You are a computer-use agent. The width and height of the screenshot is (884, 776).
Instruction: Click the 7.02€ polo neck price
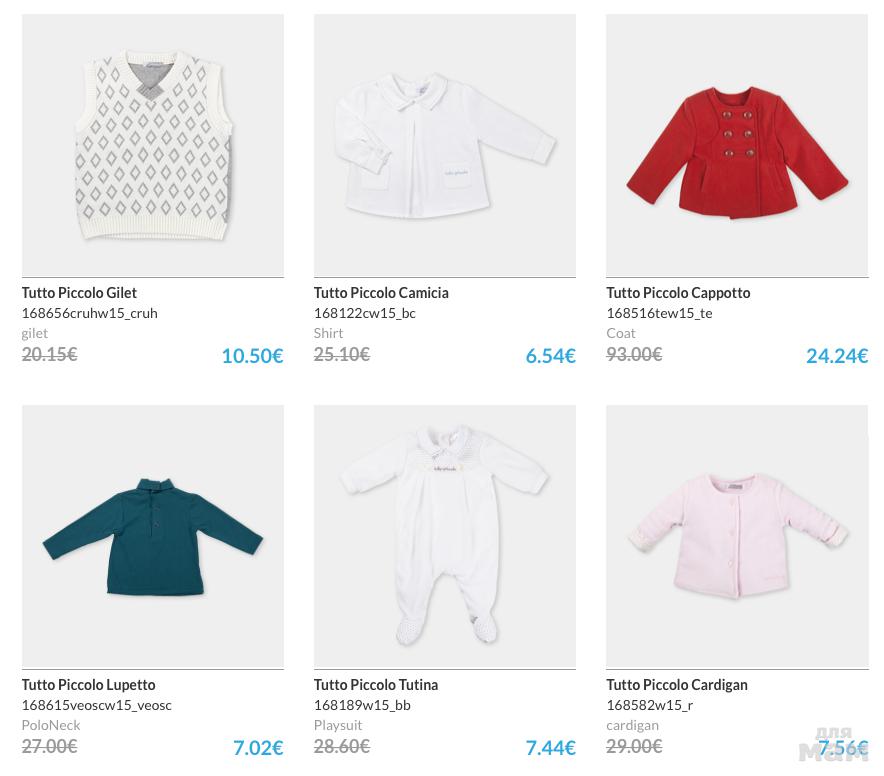pyautogui.click(x=258, y=748)
